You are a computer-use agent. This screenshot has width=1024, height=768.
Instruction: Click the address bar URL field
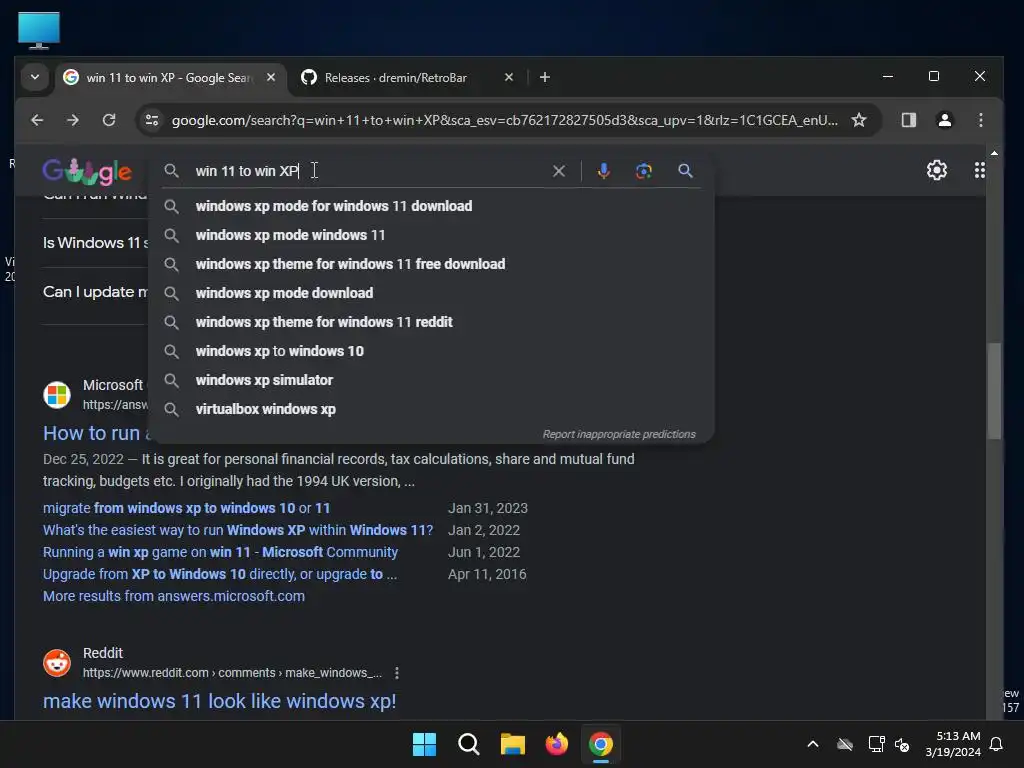coord(504,120)
